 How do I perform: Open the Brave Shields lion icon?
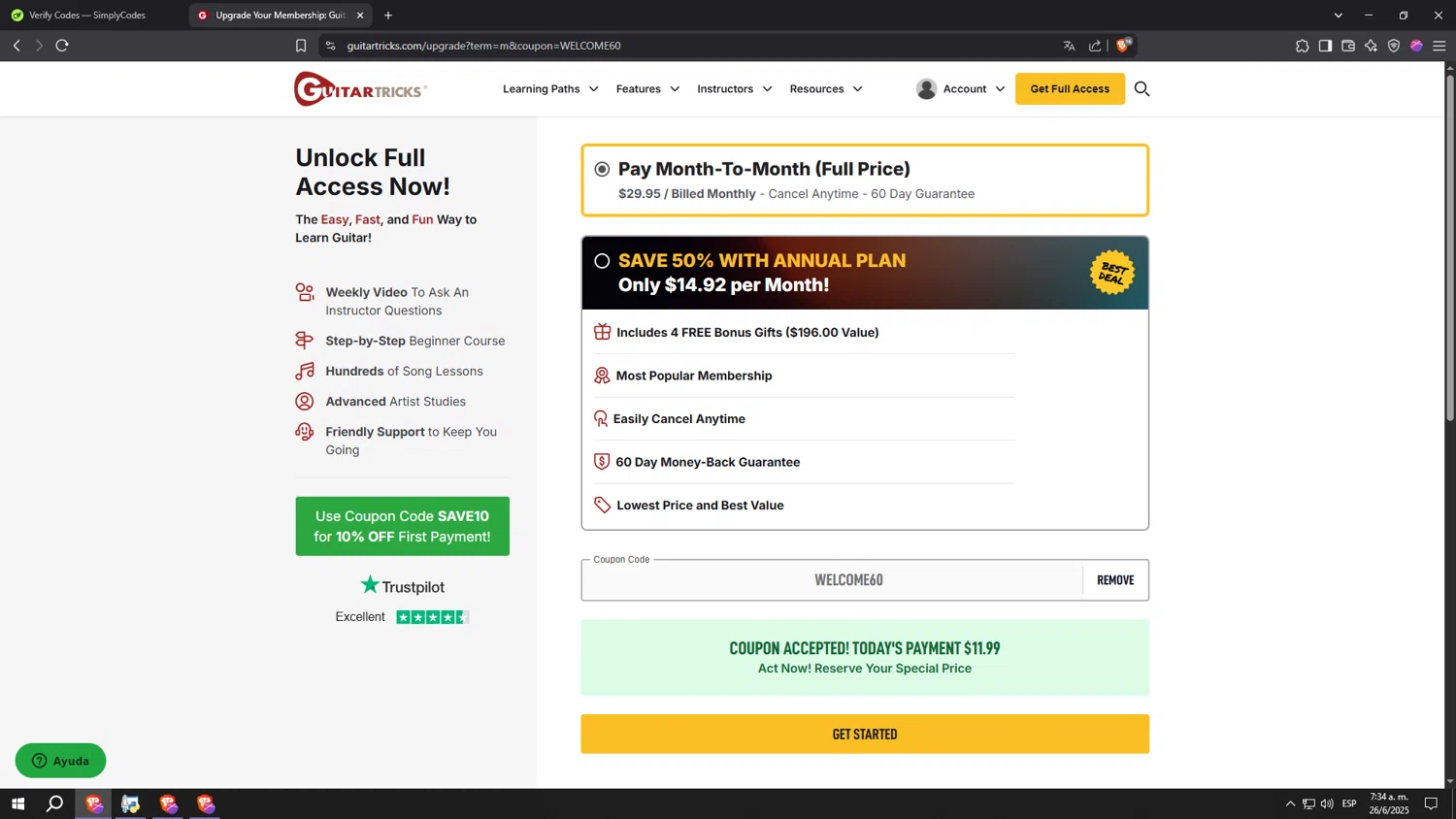click(1124, 45)
